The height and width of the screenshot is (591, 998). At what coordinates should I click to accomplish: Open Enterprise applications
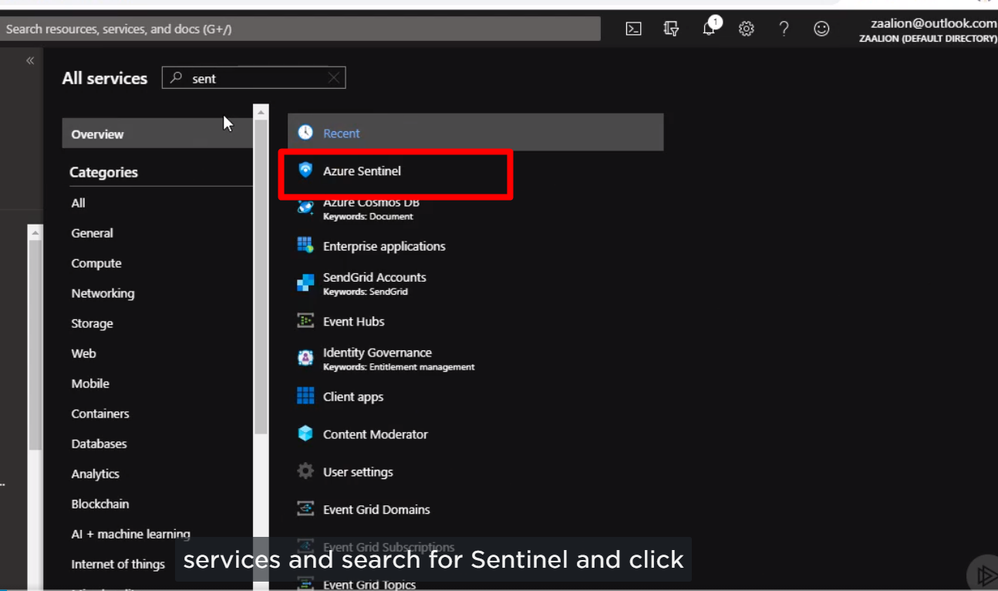coord(384,246)
